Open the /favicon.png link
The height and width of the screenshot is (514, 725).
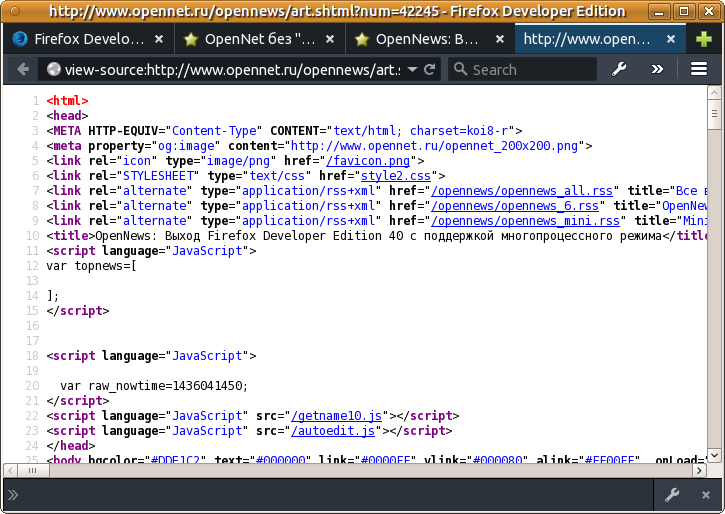370,161
